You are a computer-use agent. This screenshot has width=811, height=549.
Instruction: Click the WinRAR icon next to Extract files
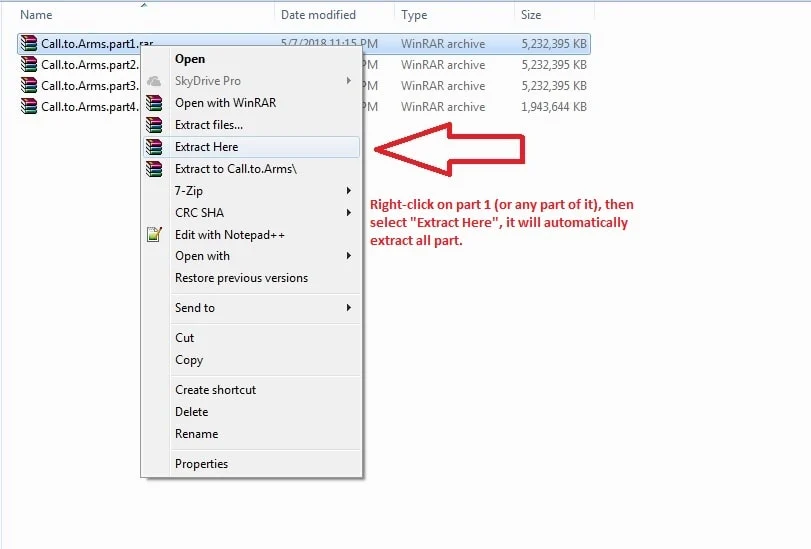click(154, 125)
